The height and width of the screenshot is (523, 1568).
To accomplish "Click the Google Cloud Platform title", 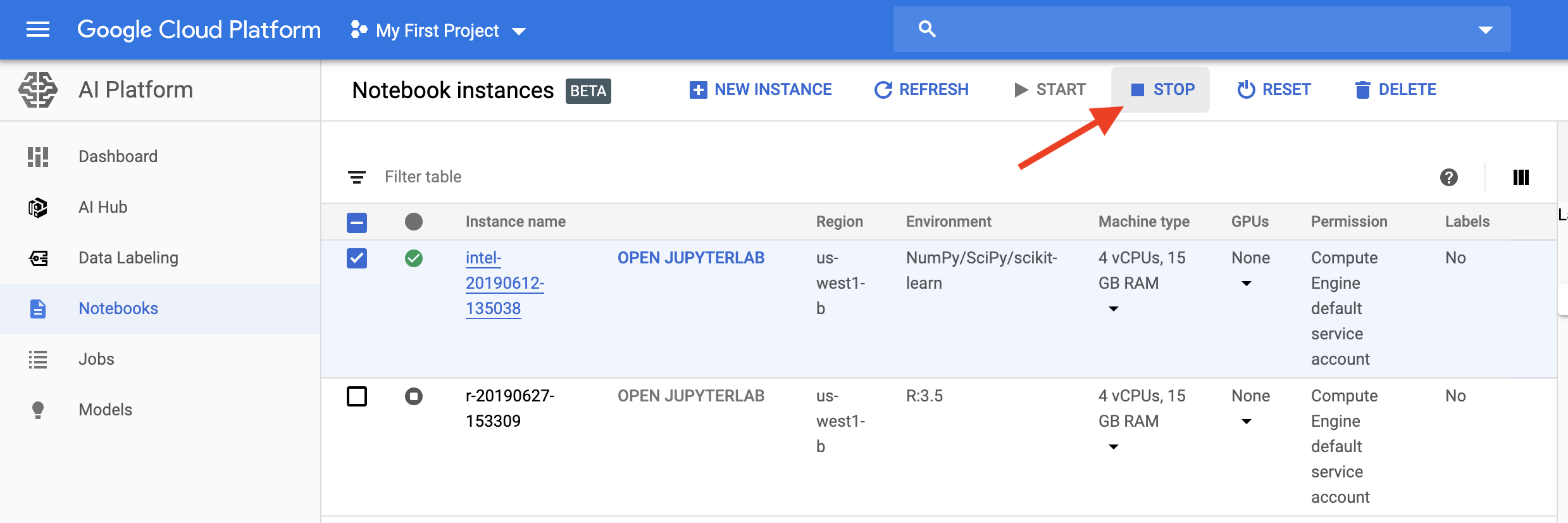I will [199, 30].
